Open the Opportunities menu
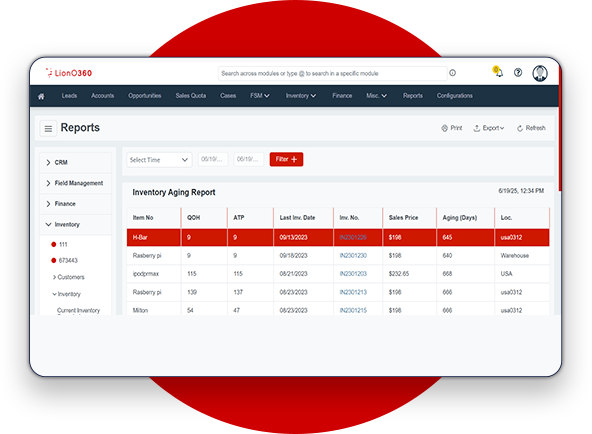 point(145,96)
